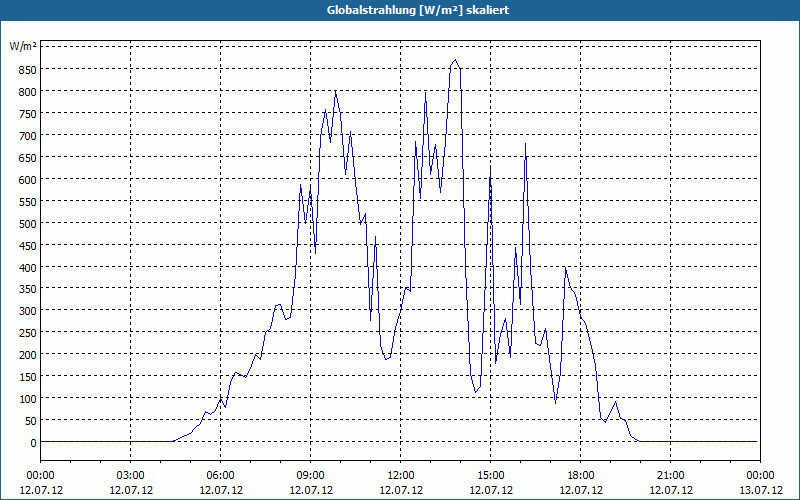Click the 350 y-axis value
This screenshot has height=500, width=800.
click(28, 289)
